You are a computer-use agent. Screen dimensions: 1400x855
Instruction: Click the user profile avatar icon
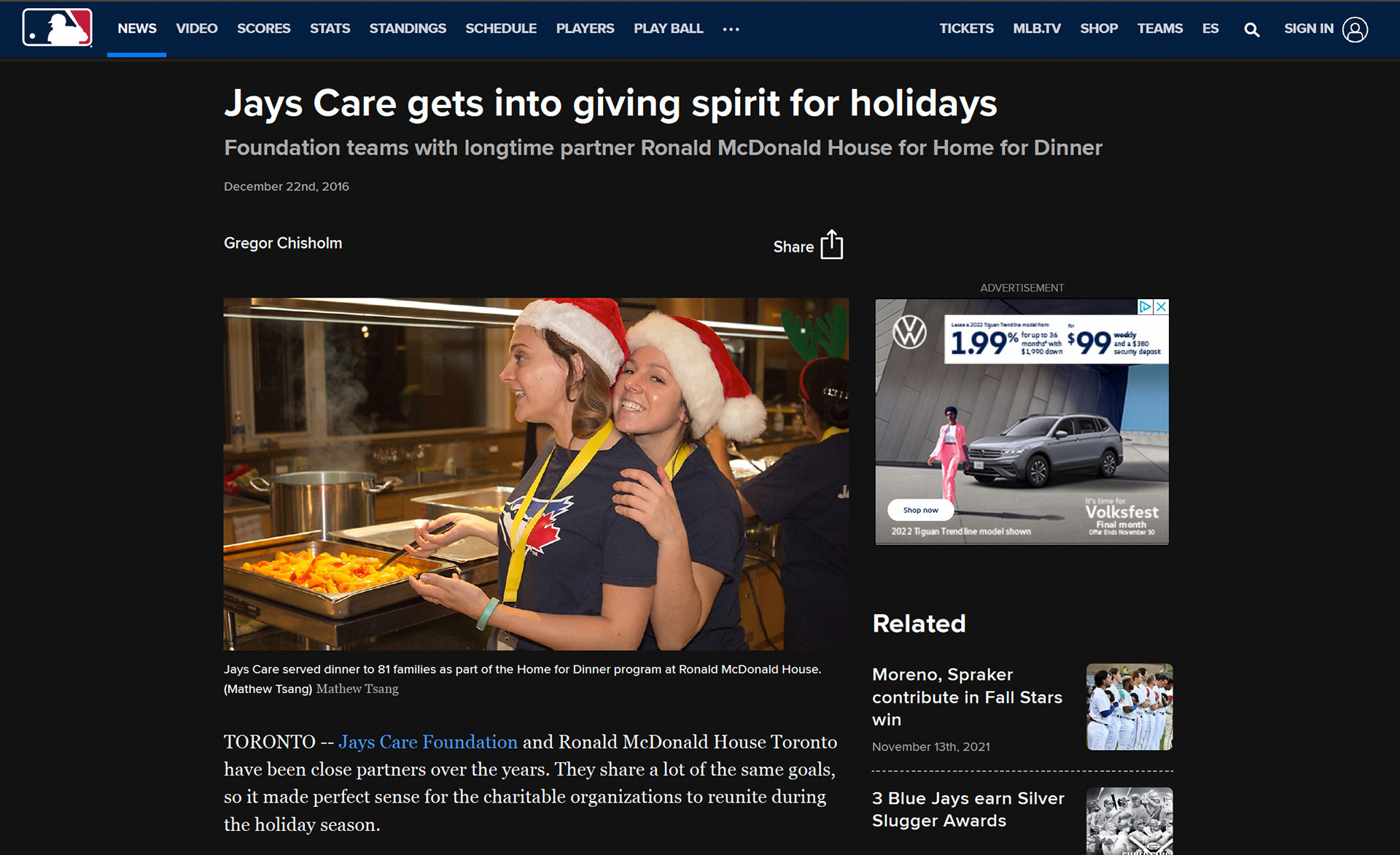[1355, 29]
